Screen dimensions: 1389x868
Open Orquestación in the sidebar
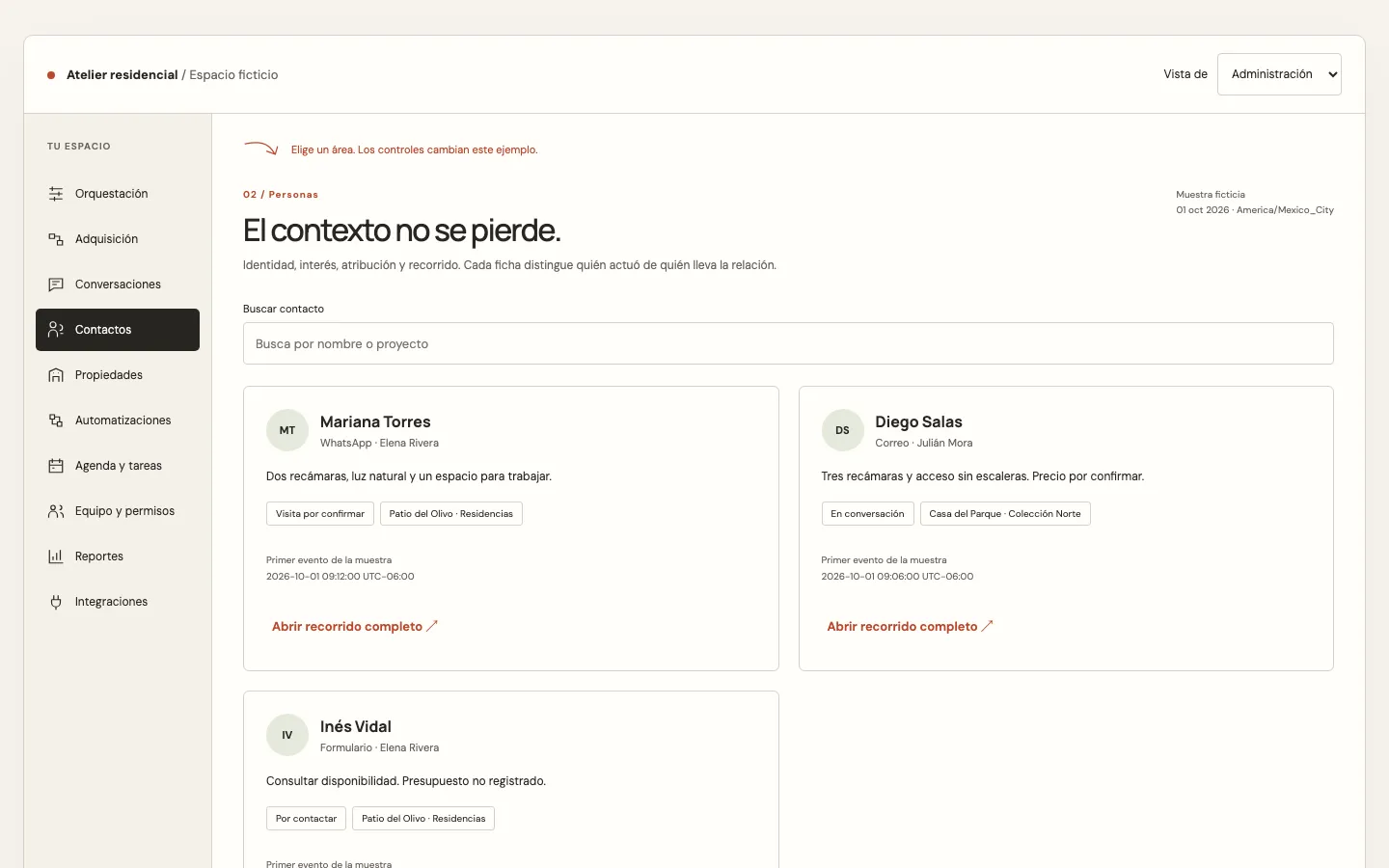coord(118,194)
